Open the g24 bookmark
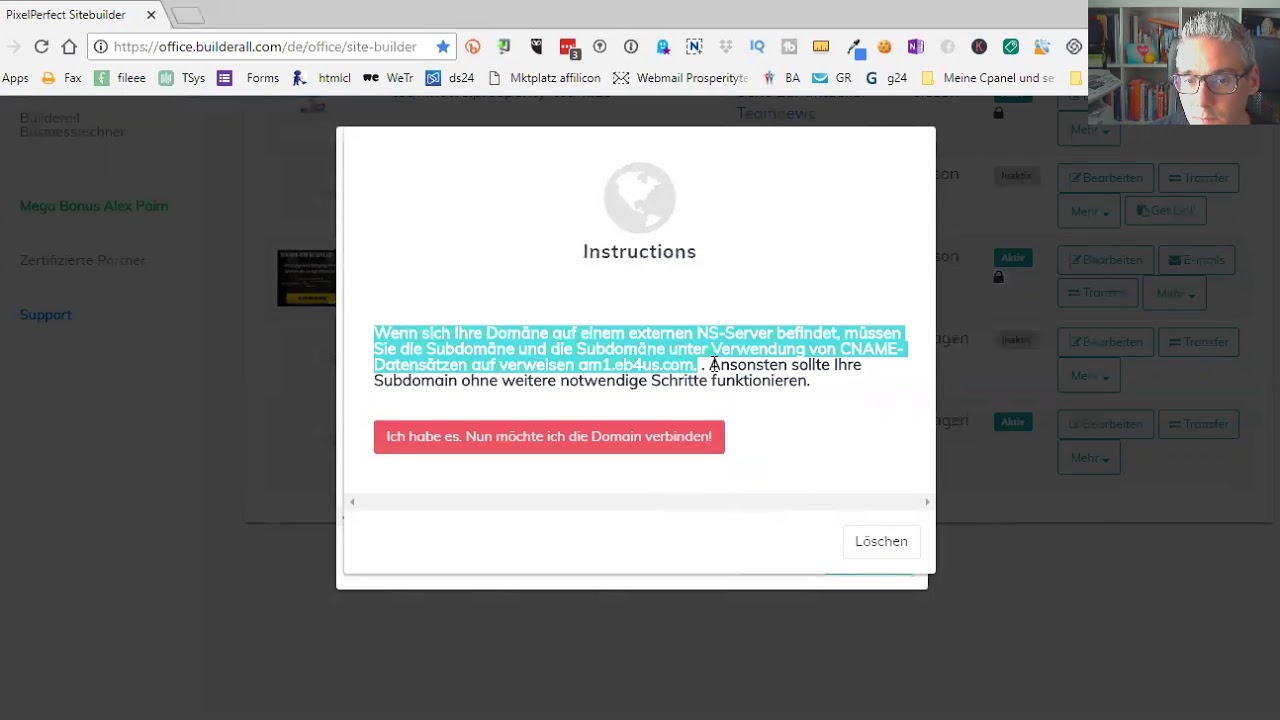Screen dimensions: 1280x720 886,78
